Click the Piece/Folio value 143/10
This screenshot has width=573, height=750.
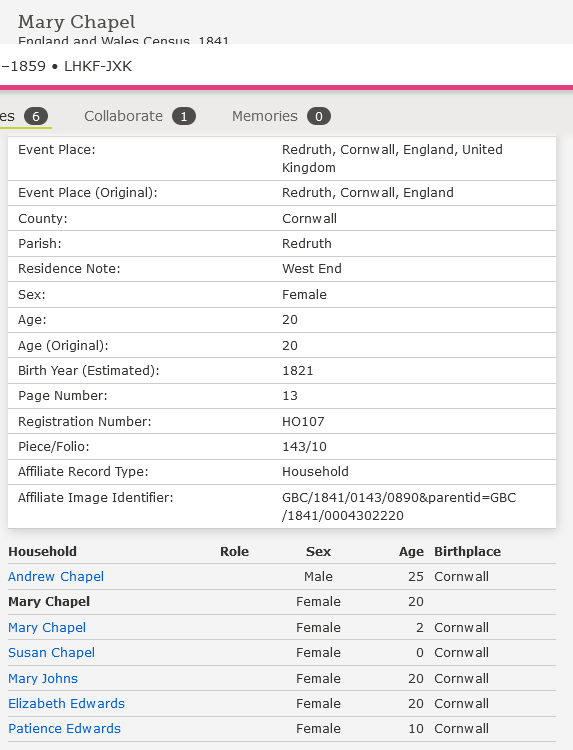pyautogui.click(x=304, y=447)
